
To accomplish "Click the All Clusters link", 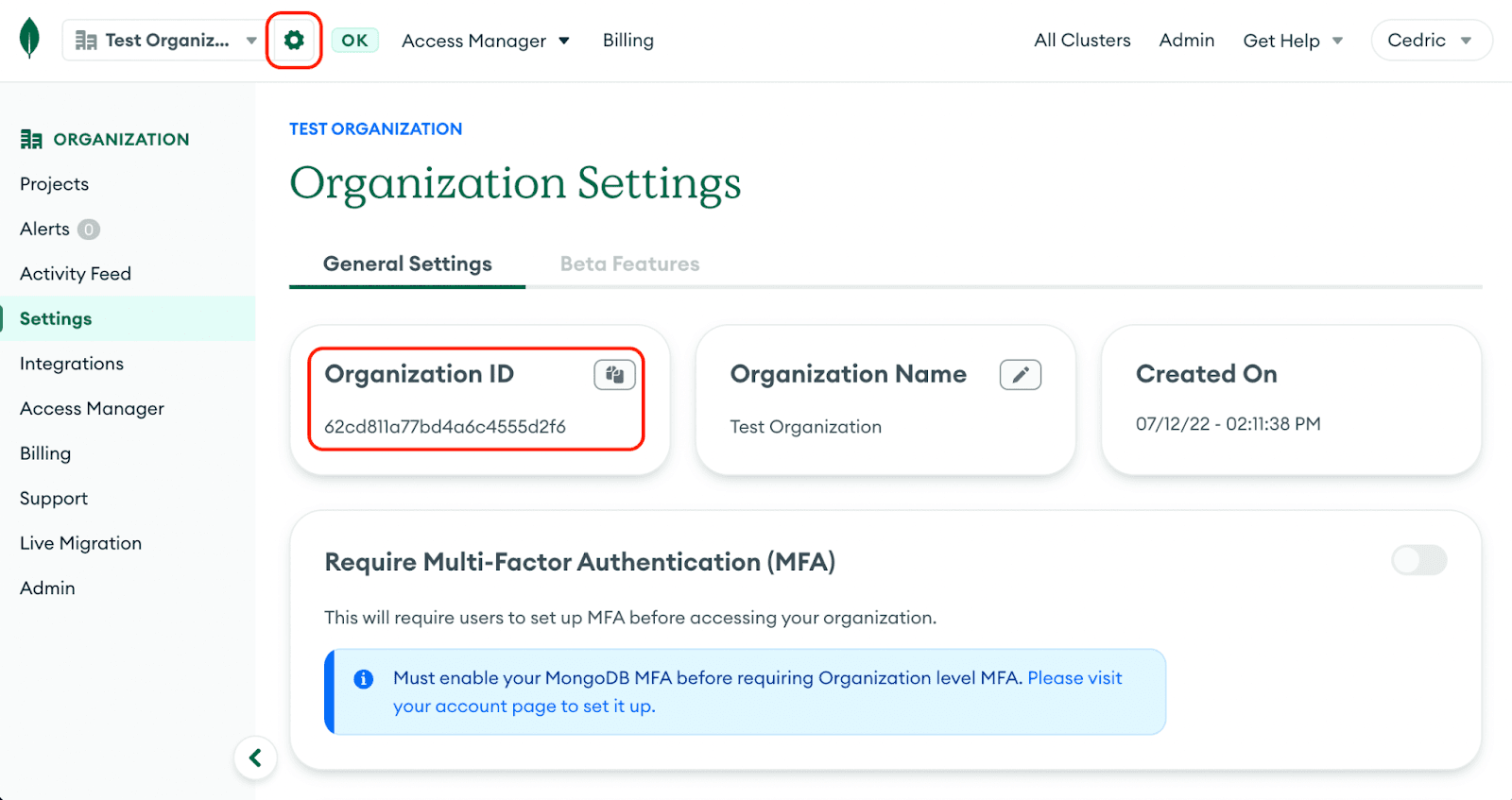I will point(1082,41).
